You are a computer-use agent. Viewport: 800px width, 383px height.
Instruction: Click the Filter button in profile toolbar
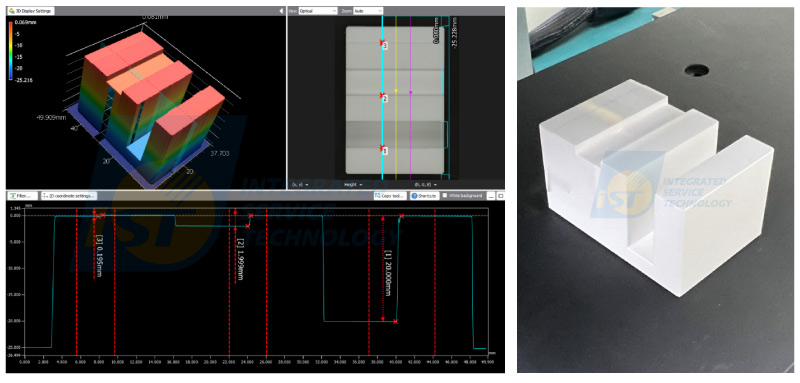coord(23,195)
